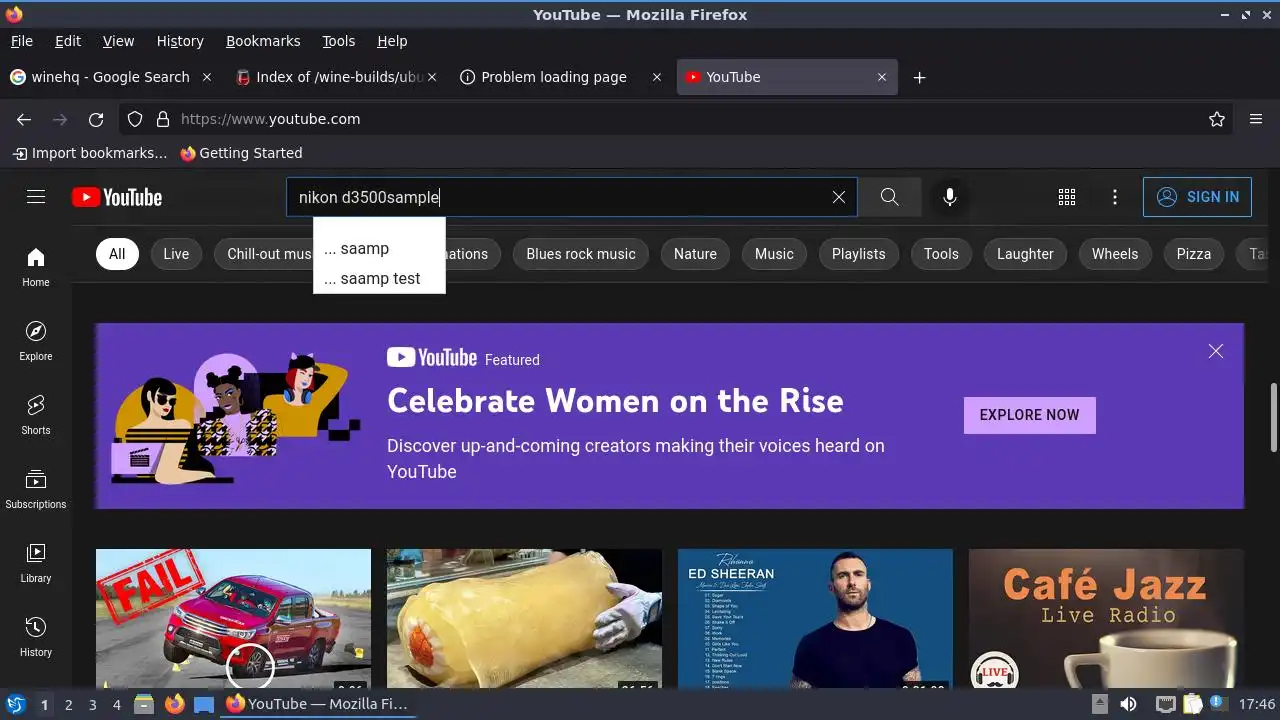The image size is (1280, 720).
Task: Open the Firefox application menu
Action: [x=1256, y=119]
